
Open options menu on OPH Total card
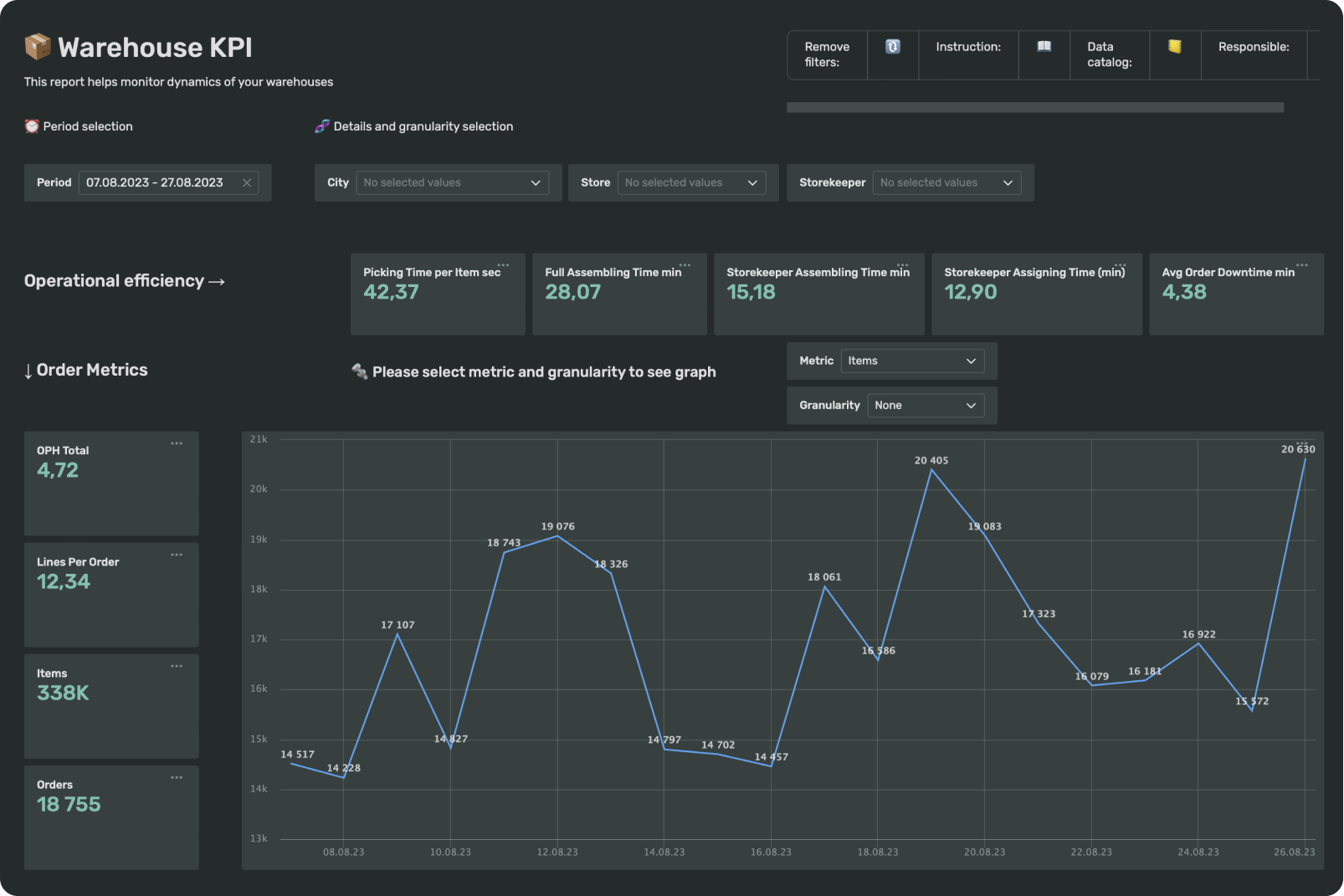177,443
